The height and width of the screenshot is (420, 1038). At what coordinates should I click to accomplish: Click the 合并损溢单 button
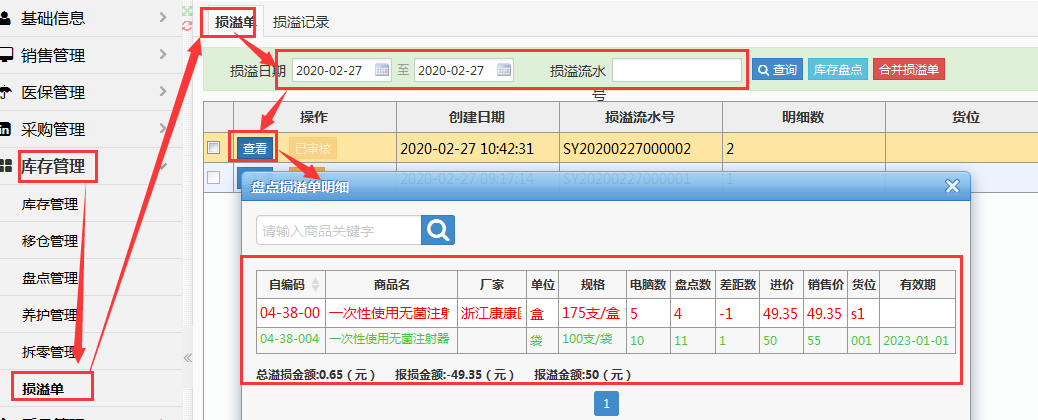point(908,70)
